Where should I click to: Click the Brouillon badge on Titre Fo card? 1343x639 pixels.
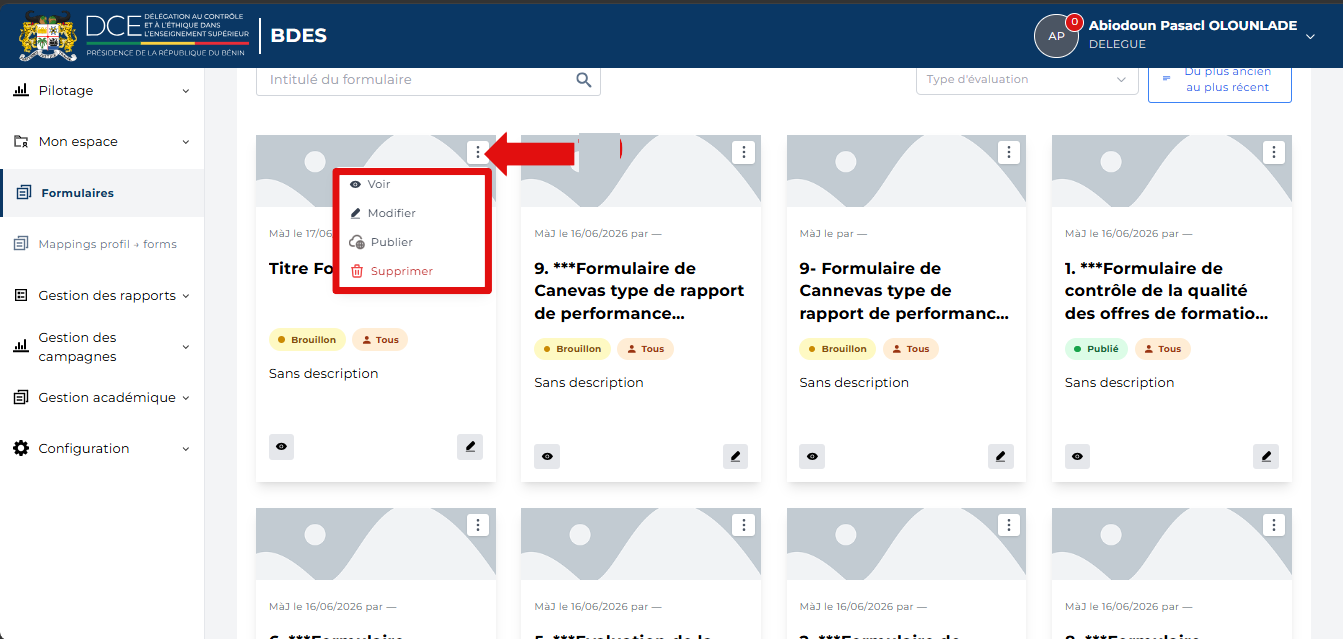[x=307, y=340]
